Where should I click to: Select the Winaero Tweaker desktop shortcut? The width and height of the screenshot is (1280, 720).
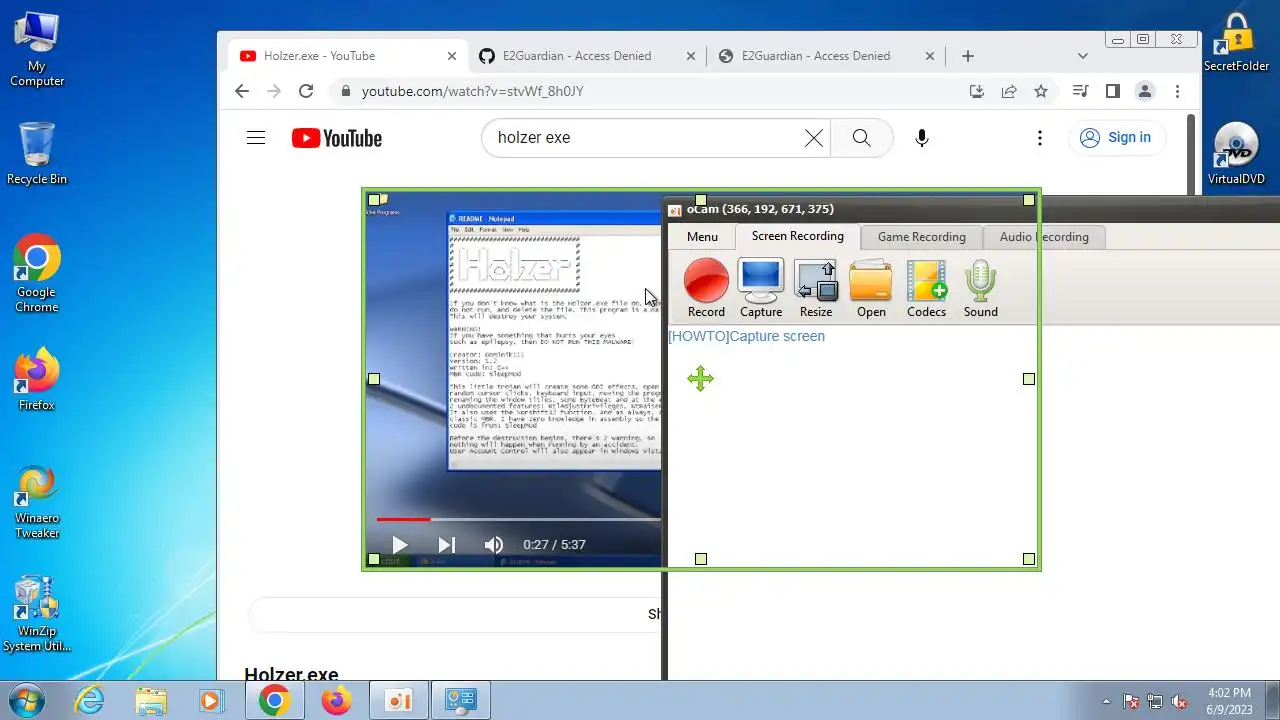37,502
